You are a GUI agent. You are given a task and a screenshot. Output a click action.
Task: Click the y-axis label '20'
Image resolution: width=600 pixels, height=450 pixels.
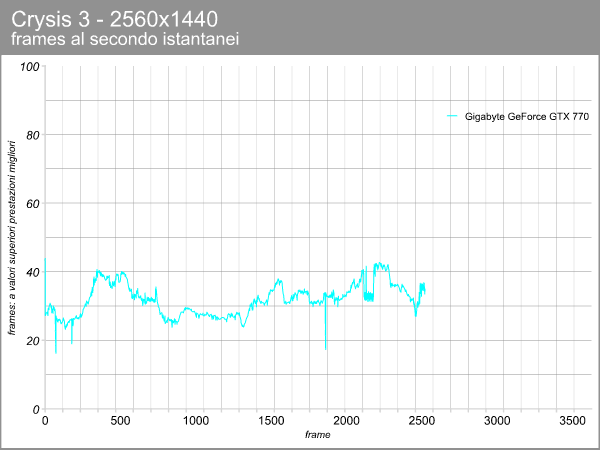[33, 341]
